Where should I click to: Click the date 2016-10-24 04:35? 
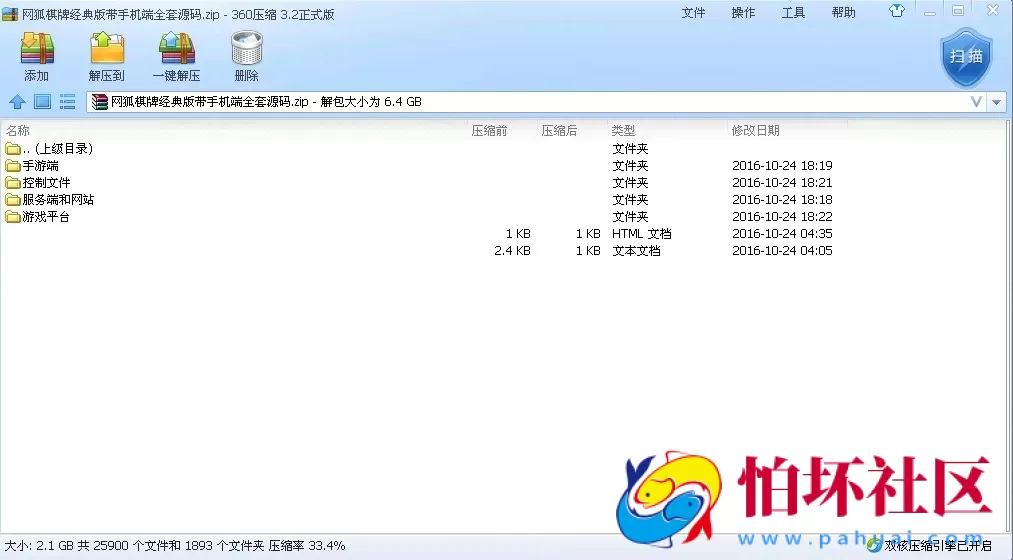tap(782, 234)
